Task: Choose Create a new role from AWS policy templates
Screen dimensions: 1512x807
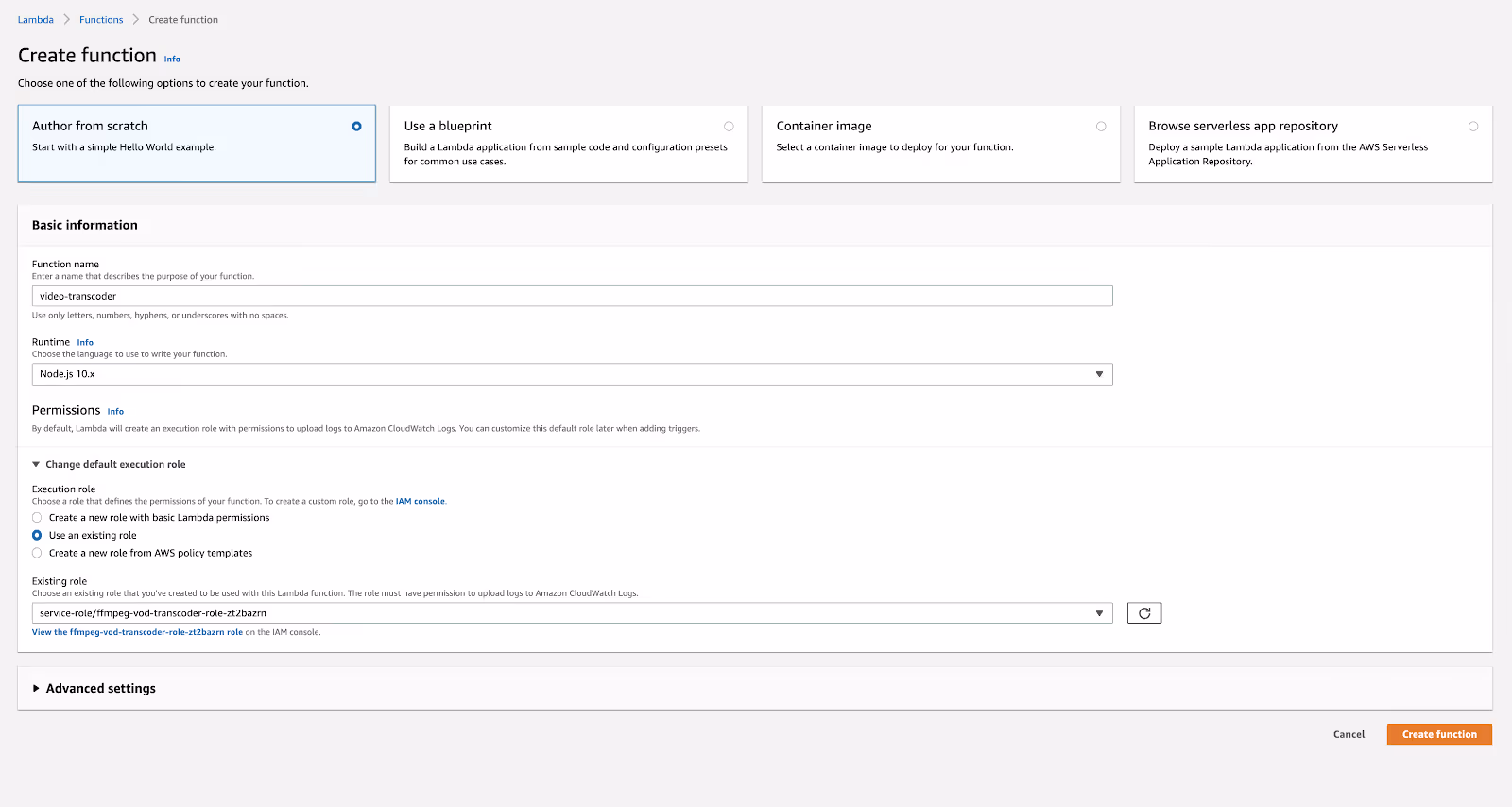Action: pyautogui.click(x=37, y=553)
